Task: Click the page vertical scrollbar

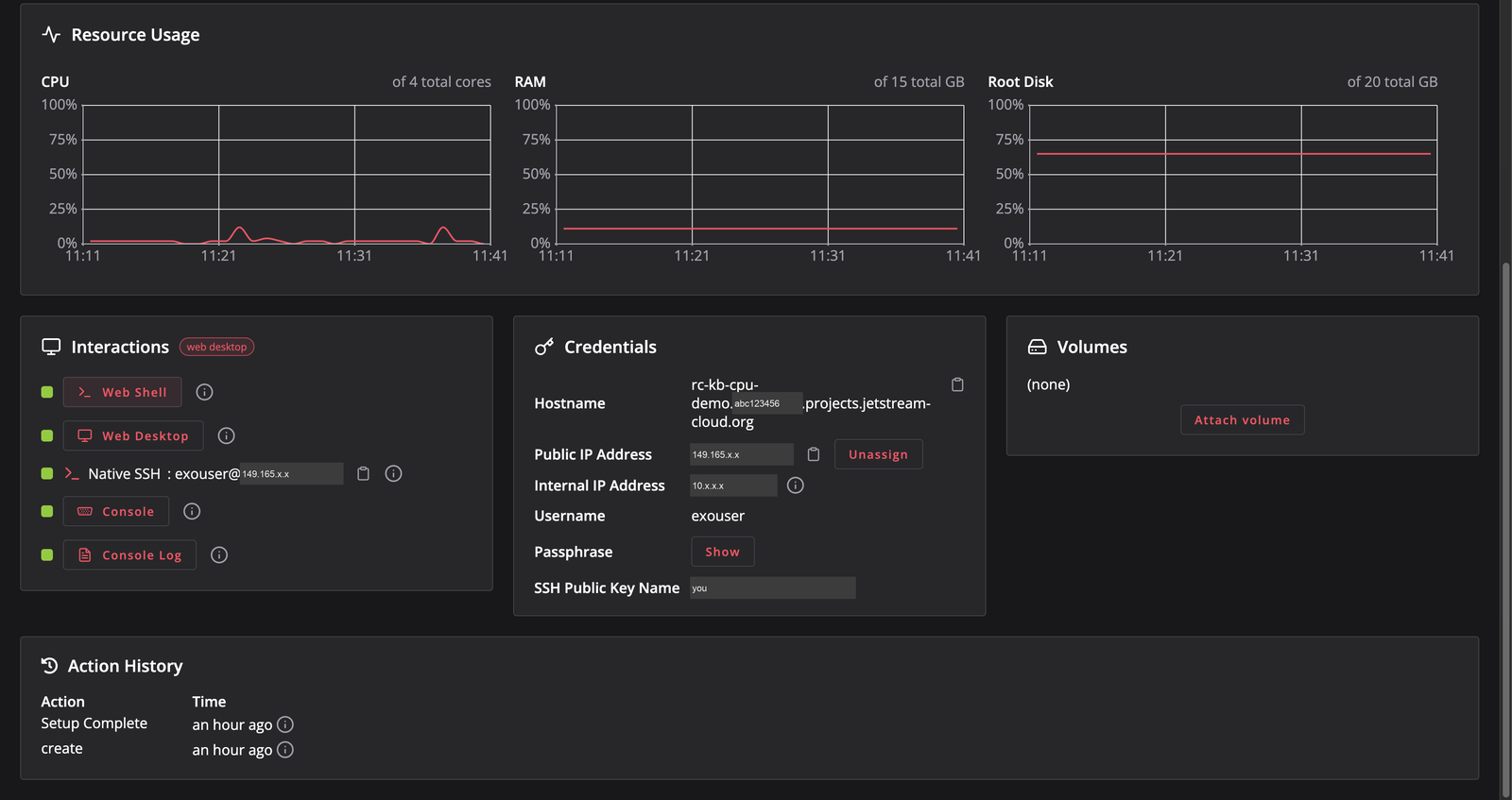Action: pos(1505,529)
